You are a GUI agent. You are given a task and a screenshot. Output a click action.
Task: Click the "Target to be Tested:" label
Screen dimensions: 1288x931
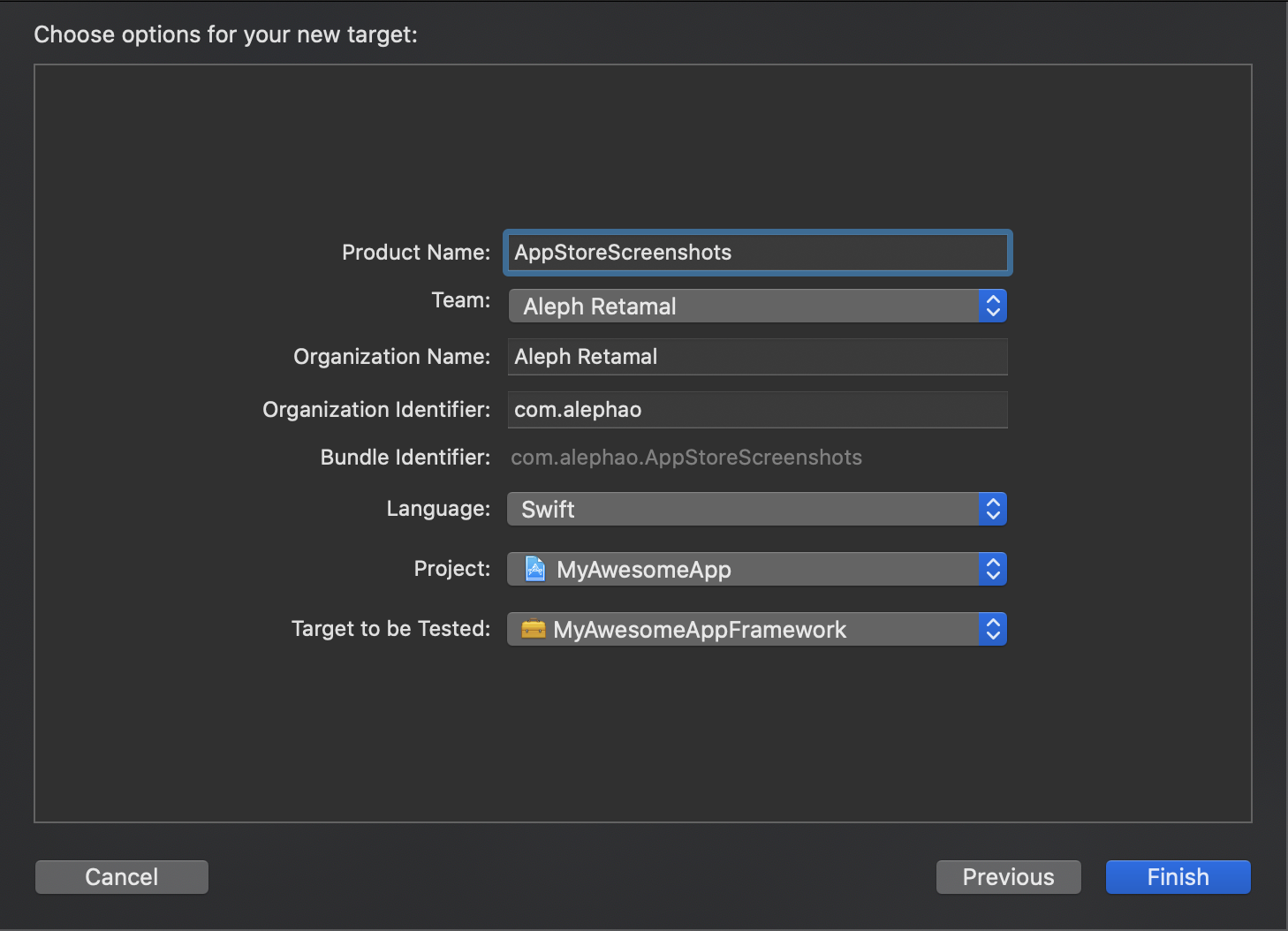(x=390, y=629)
